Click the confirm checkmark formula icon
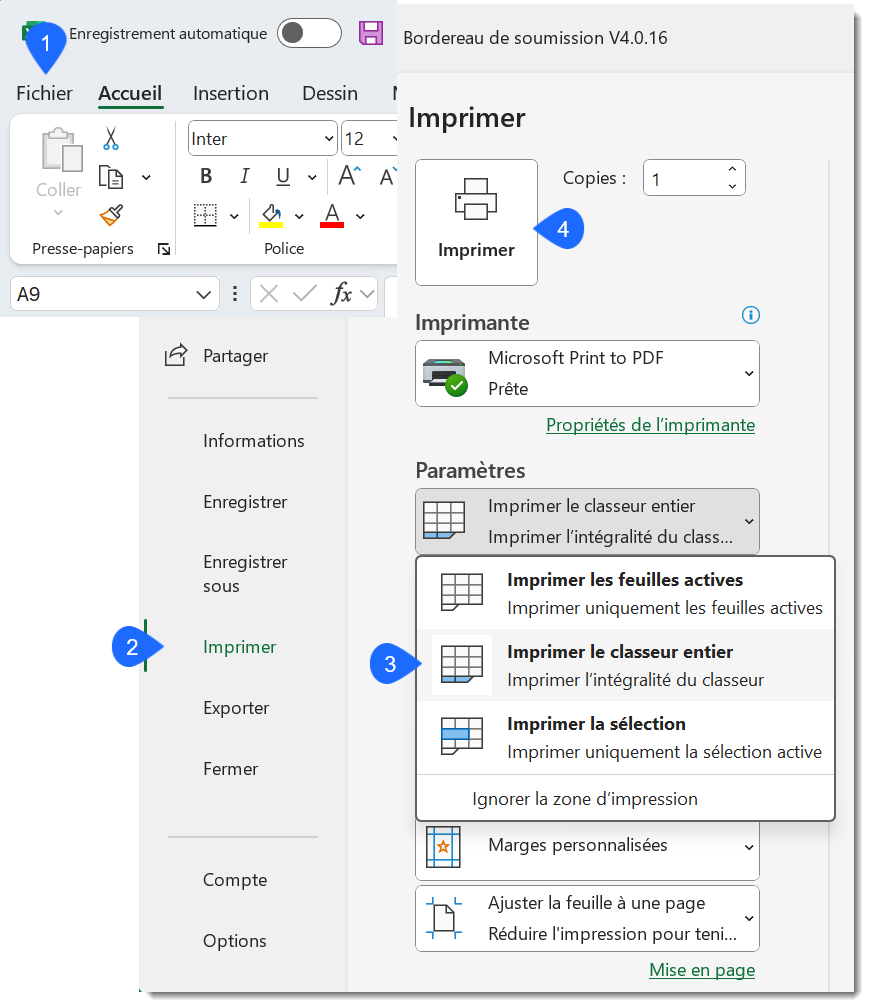Image resolution: width=869 pixels, height=1007 pixels. [304, 294]
